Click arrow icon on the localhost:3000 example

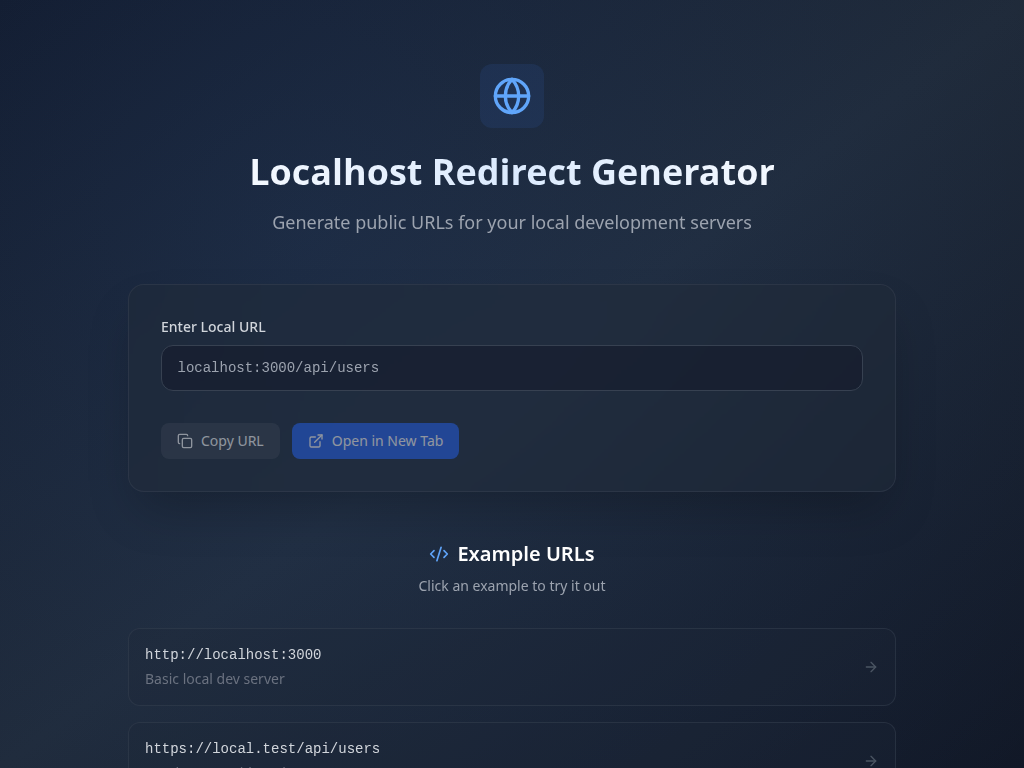pos(871,667)
